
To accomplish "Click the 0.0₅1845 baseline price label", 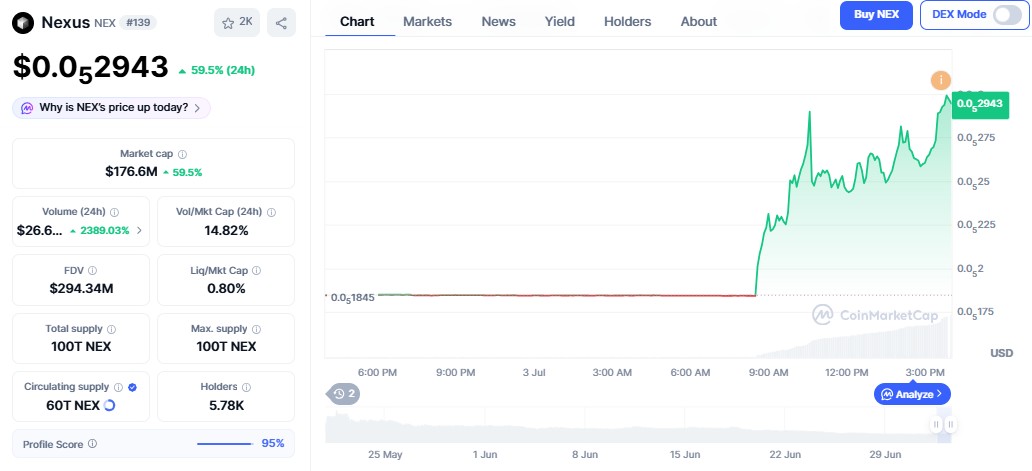I will point(352,297).
